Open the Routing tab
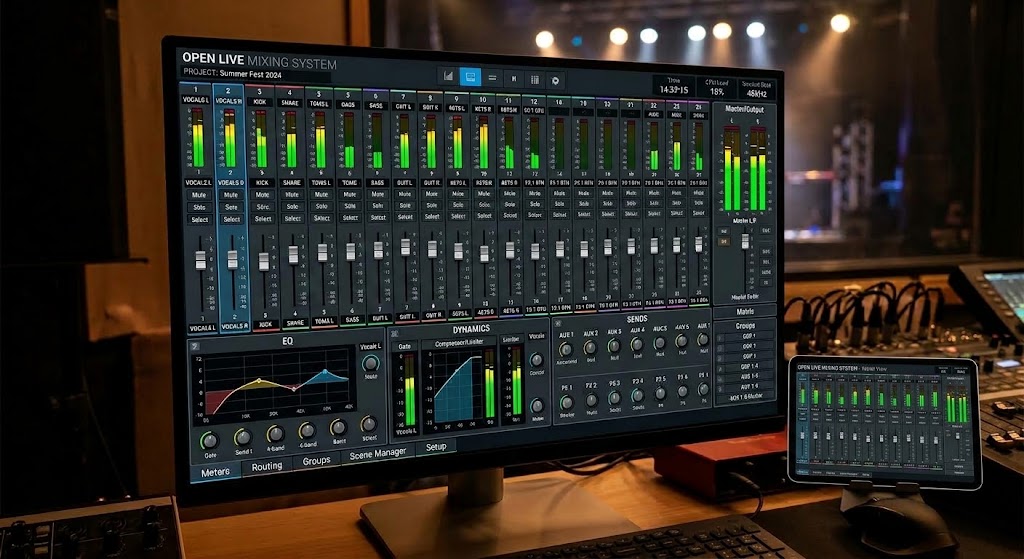Viewport: 1024px width, 559px height. (267, 466)
